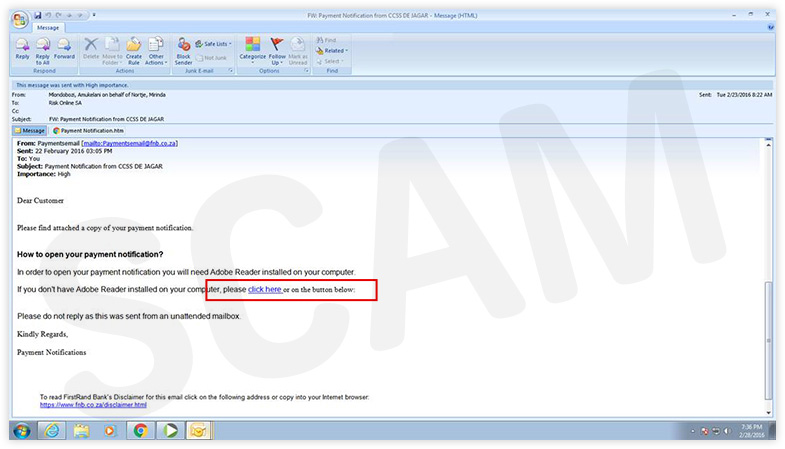Click the "click here" link in email

264,289
